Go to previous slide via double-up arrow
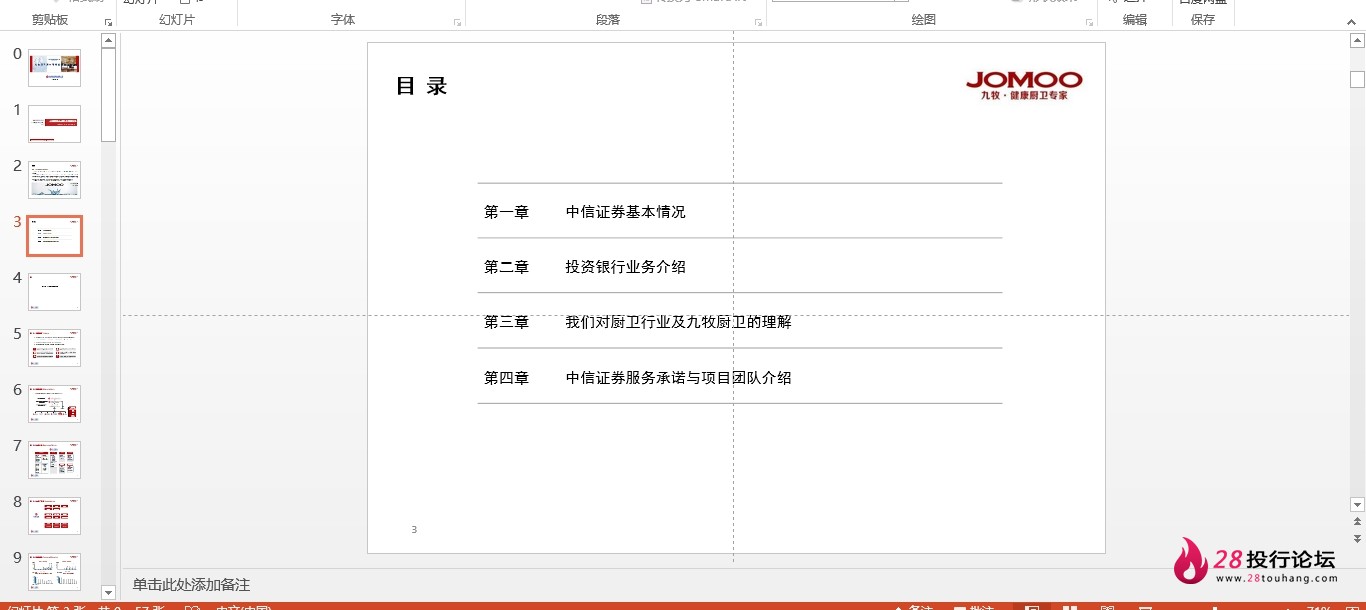1366x610 pixels. pos(1357,521)
